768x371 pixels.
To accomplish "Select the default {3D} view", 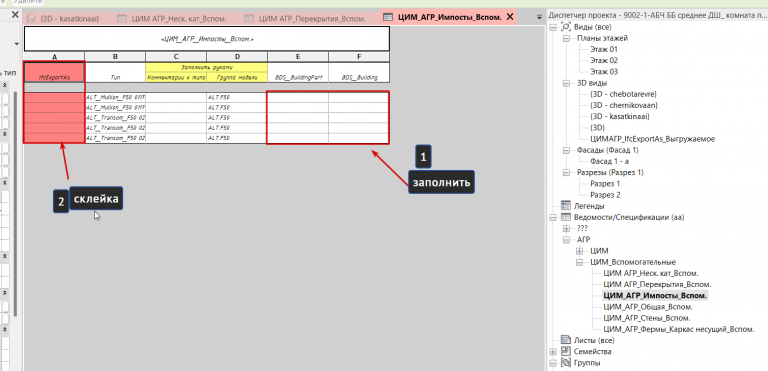I will [598, 128].
